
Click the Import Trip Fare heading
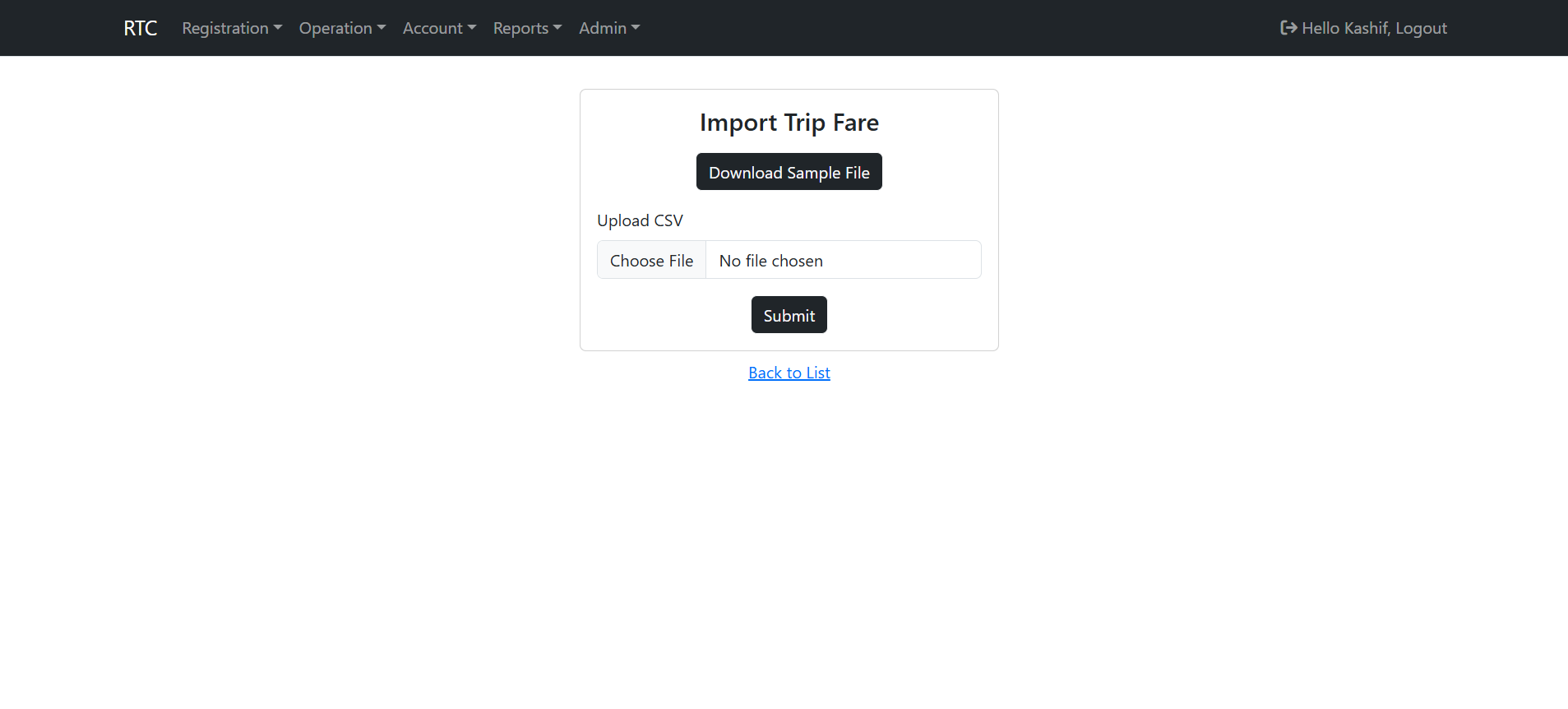click(789, 123)
